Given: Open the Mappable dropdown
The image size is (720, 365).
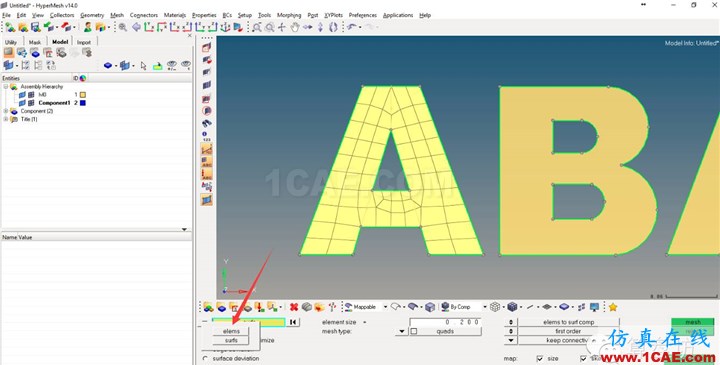Looking at the screenshot, I should [x=385, y=307].
